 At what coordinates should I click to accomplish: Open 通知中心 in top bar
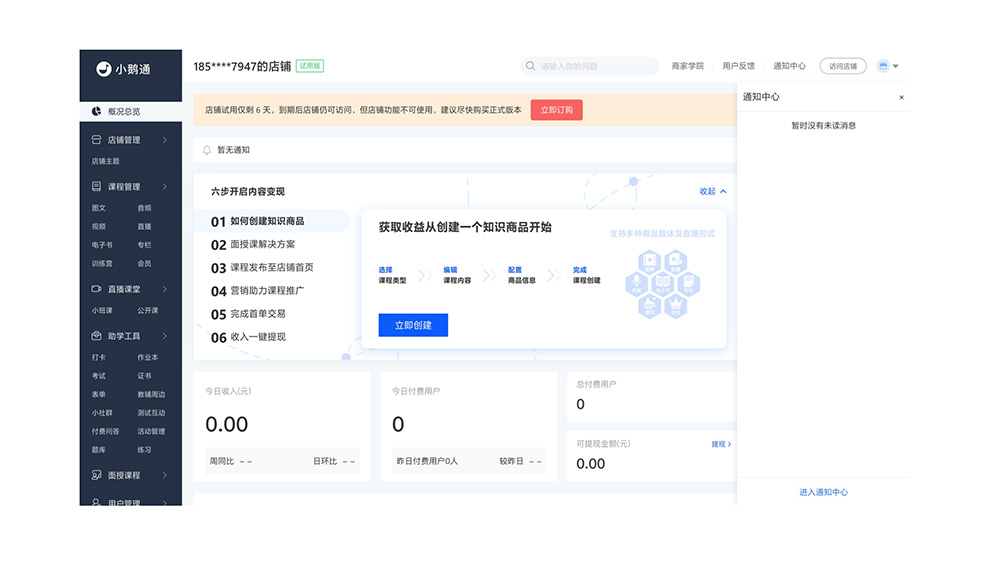tap(790, 66)
